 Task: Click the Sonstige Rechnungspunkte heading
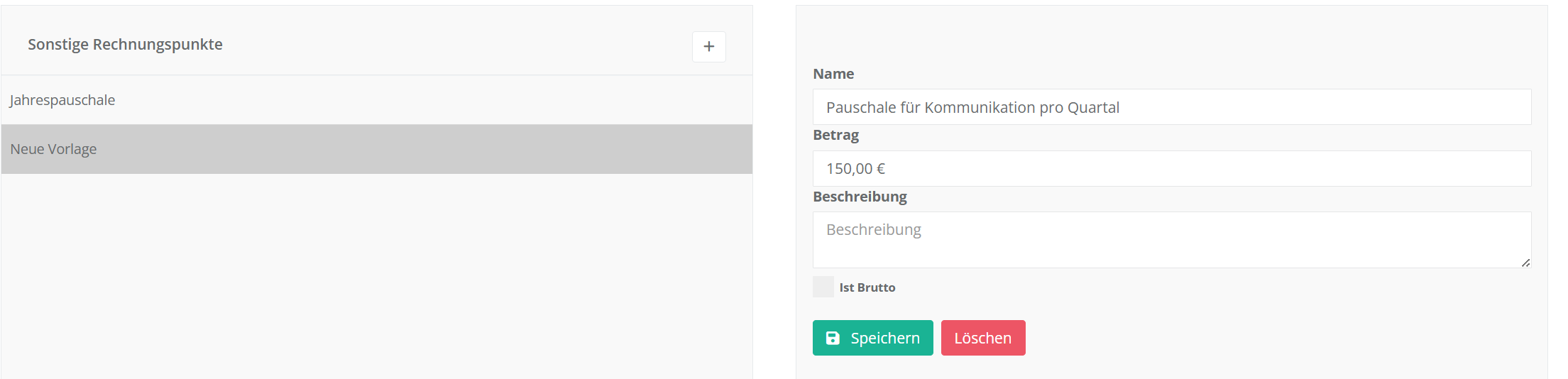pos(125,45)
